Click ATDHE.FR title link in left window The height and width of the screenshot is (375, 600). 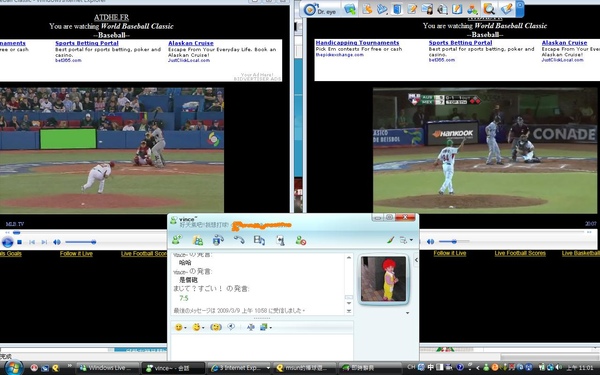point(111,17)
